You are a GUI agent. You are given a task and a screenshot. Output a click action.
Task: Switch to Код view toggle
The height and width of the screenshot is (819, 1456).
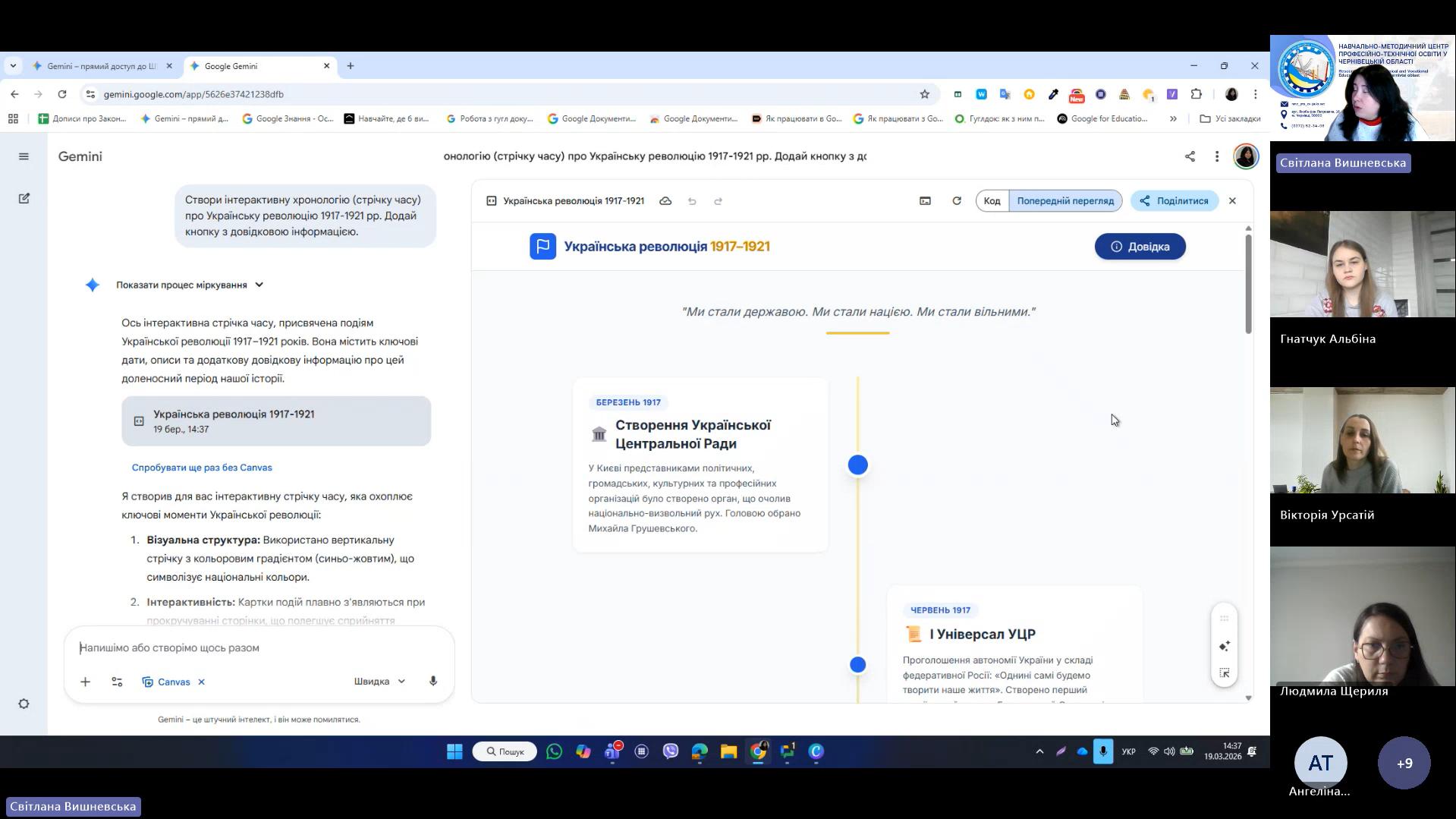[x=992, y=201]
